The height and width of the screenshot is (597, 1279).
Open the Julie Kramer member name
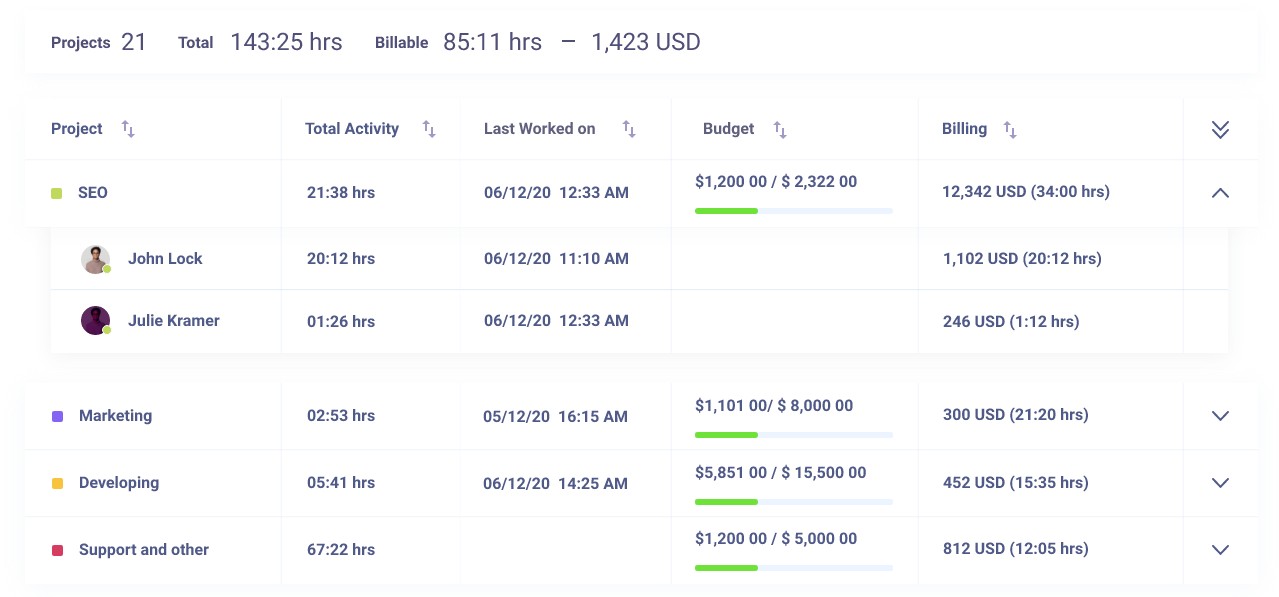point(173,321)
